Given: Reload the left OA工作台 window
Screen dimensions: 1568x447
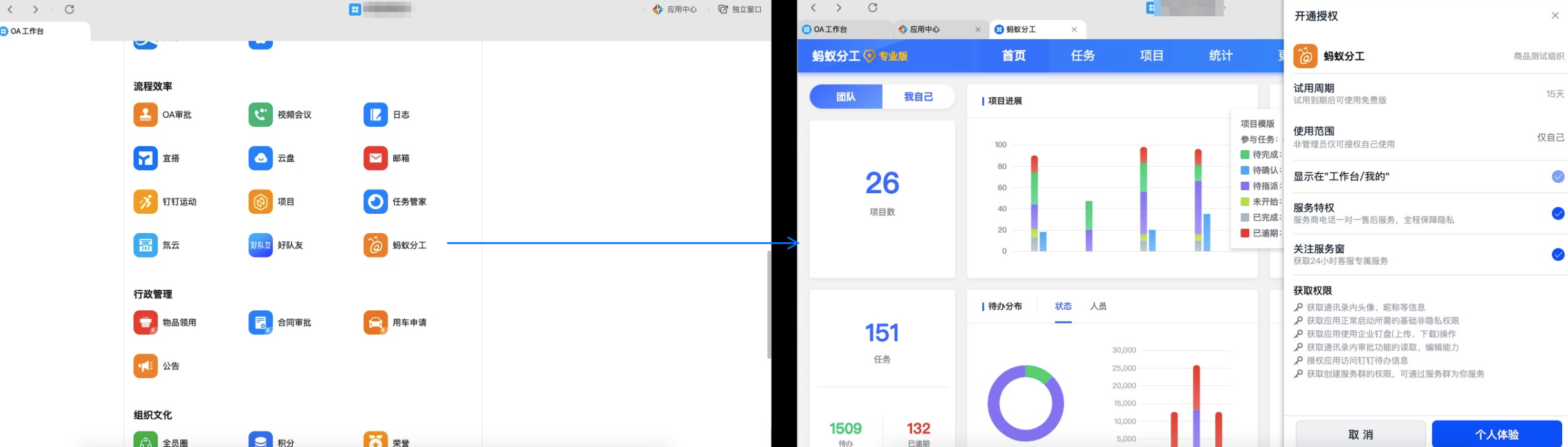Looking at the screenshot, I should click(70, 9).
